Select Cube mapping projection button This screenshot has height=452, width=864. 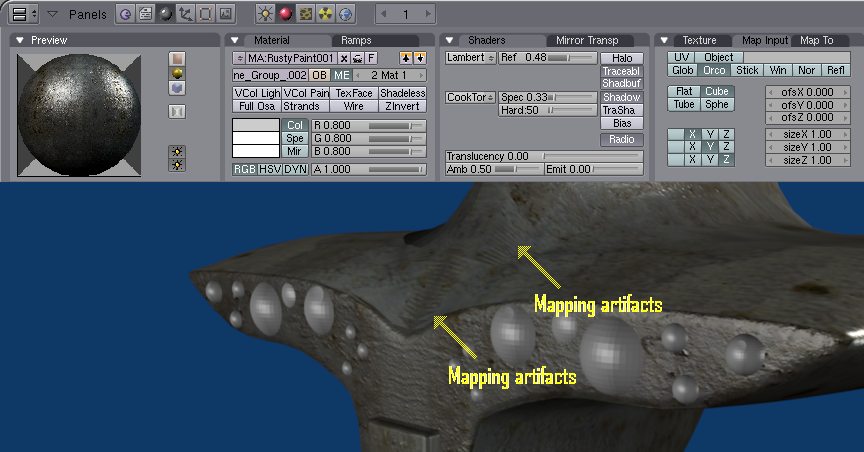[x=715, y=91]
